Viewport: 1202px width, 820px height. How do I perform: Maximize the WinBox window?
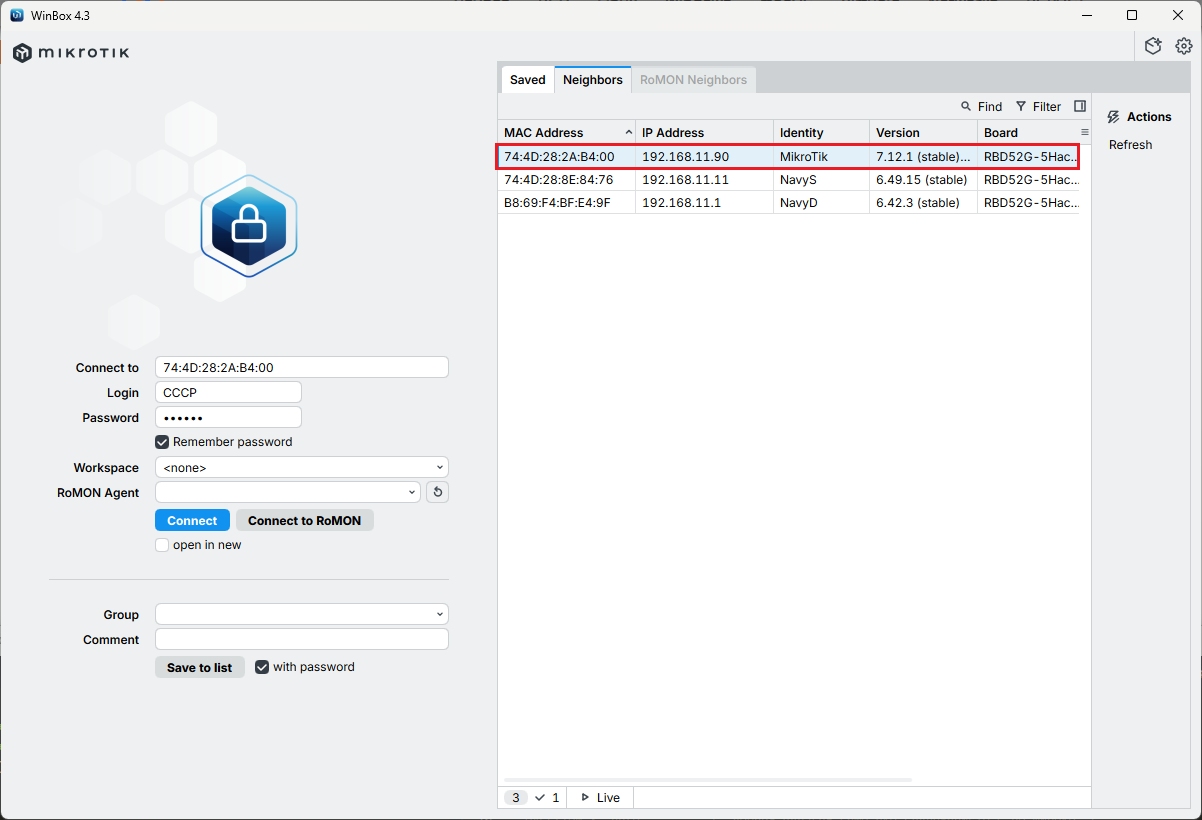1132,15
